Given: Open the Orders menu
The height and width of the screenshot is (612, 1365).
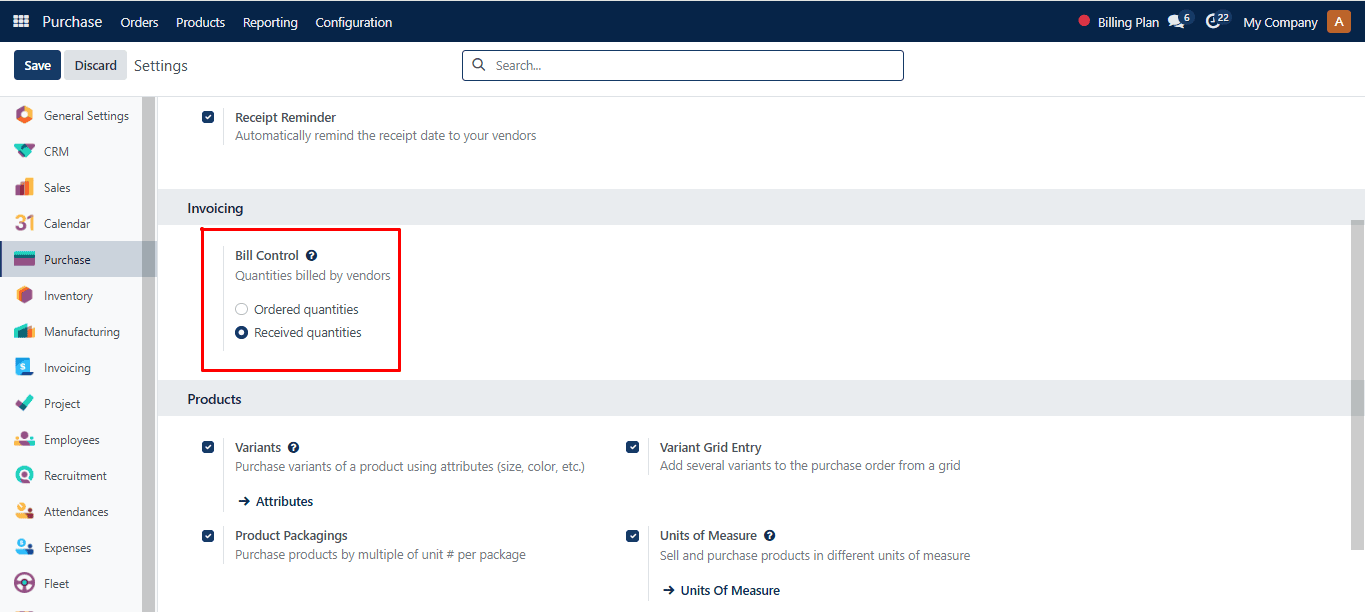Looking at the screenshot, I should (139, 22).
